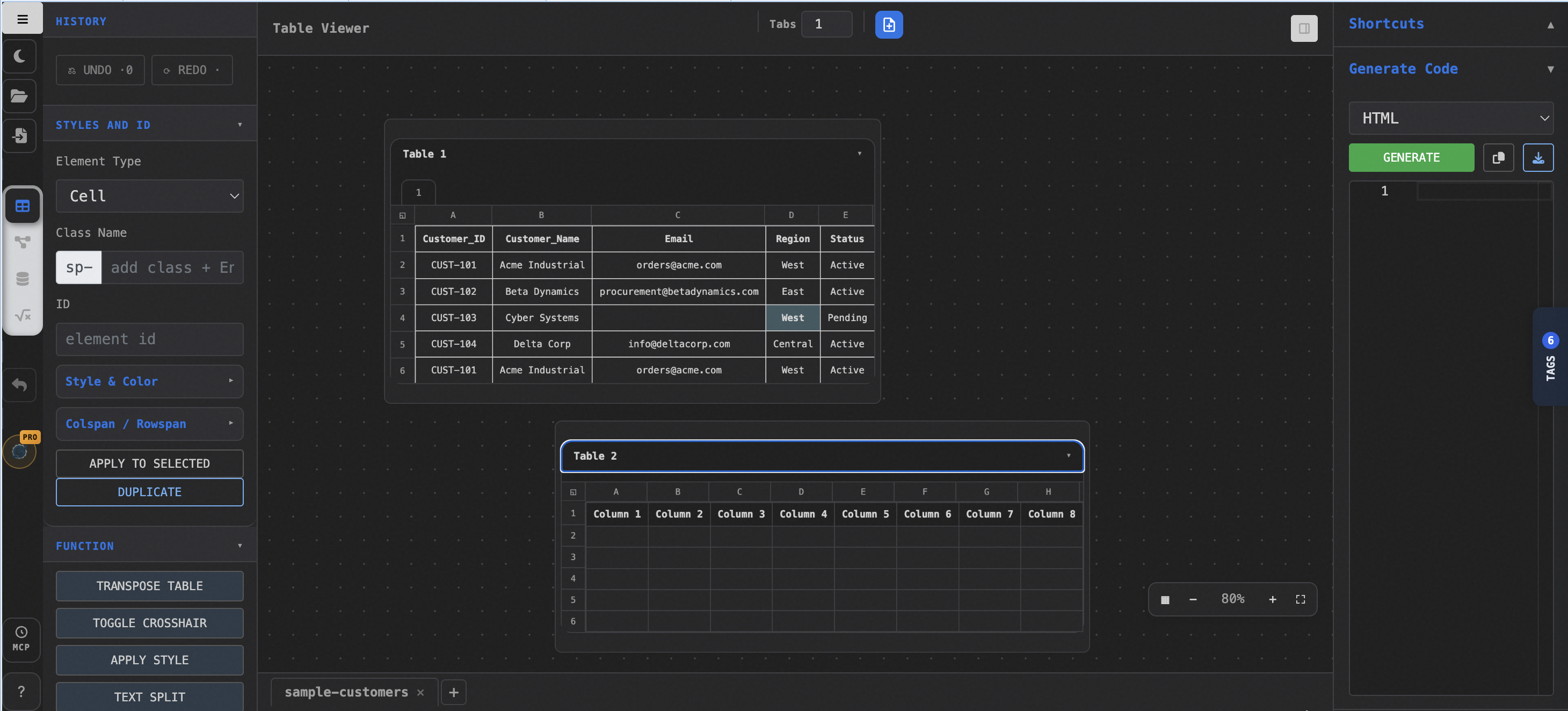The height and width of the screenshot is (711, 1568).
Task: Click the DUPLICATE button
Action: point(150,492)
